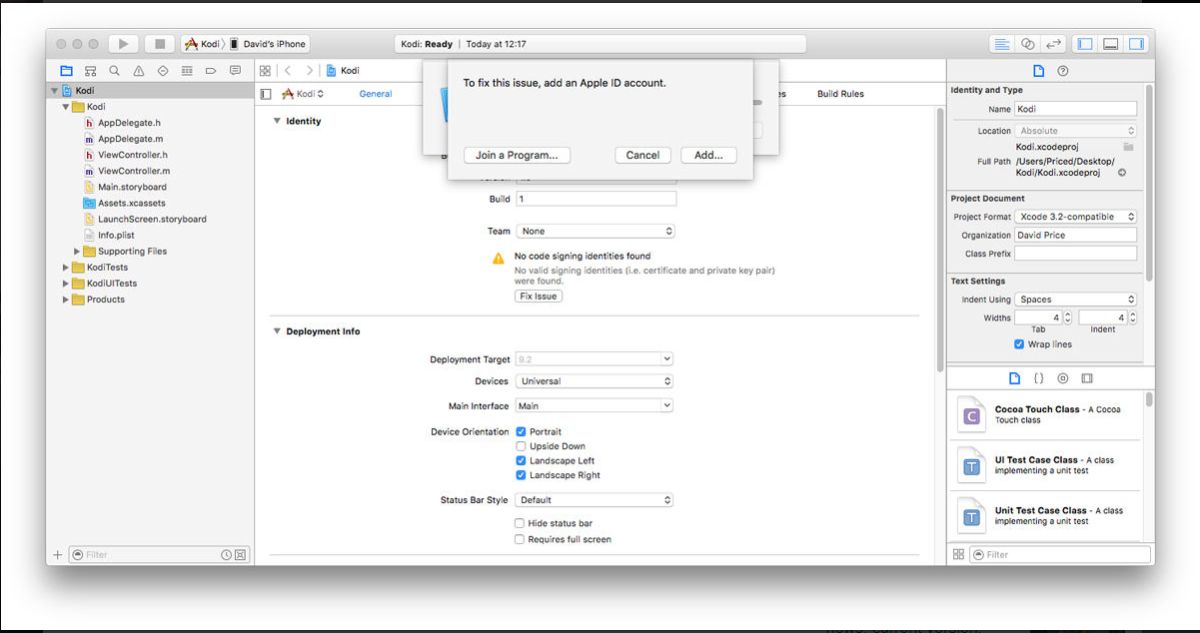1200x633 pixels.
Task: Show the Code Snippet library braces icon
Action: coord(1038,379)
